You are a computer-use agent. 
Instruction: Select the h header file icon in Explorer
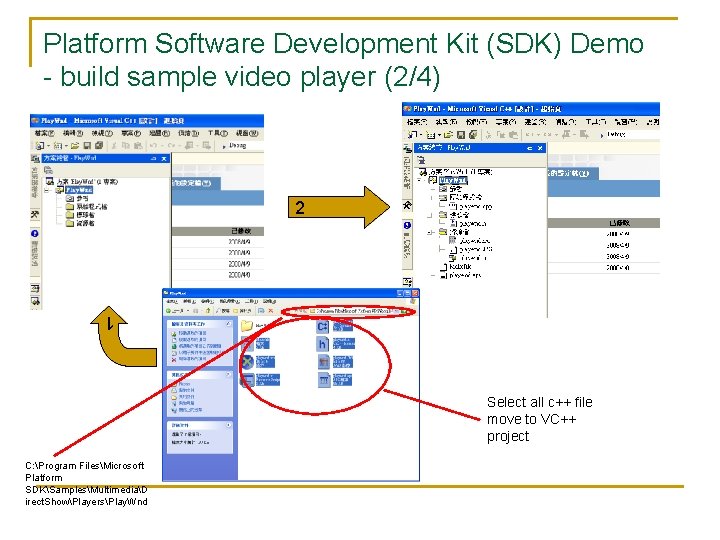(323, 344)
